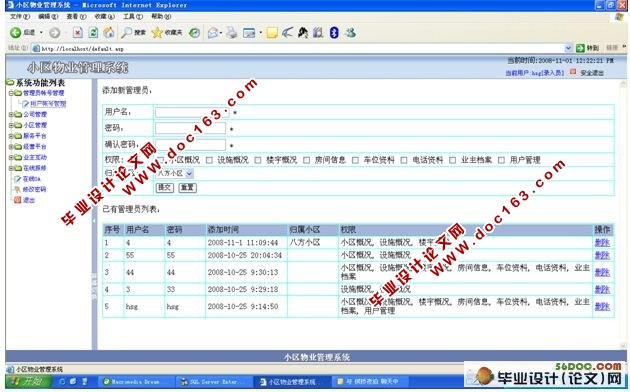Click the green Go (转到) arrow

(580, 48)
